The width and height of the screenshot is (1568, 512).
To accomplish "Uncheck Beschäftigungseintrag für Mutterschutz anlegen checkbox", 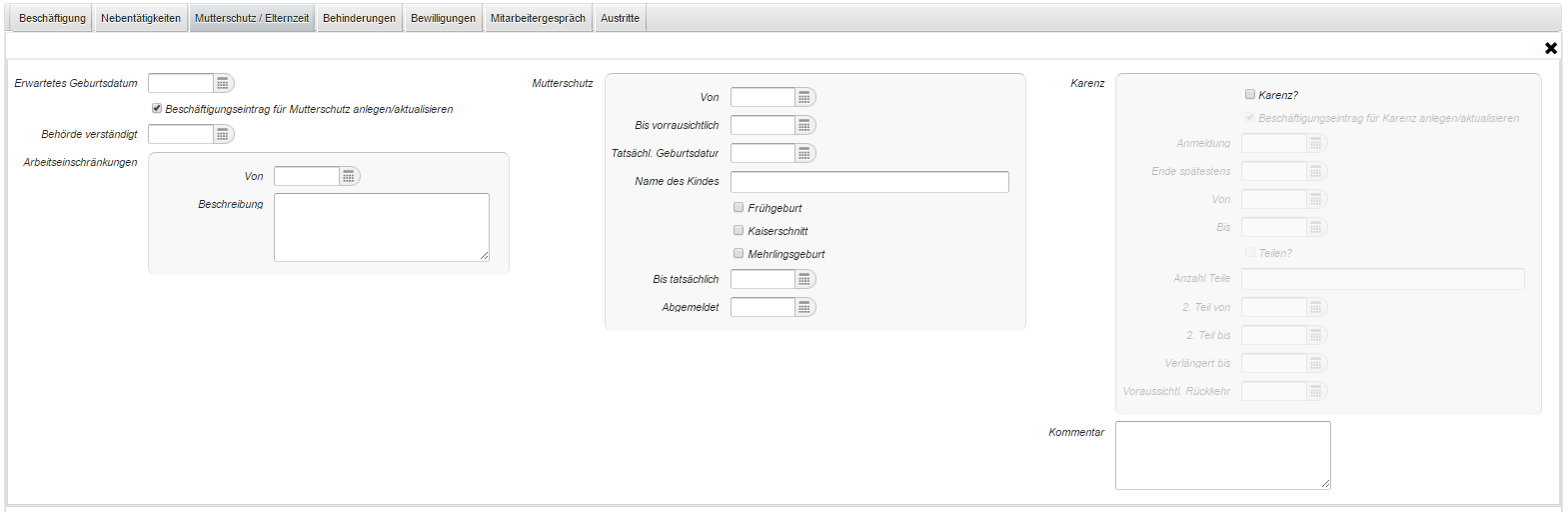I will pos(157,109).
